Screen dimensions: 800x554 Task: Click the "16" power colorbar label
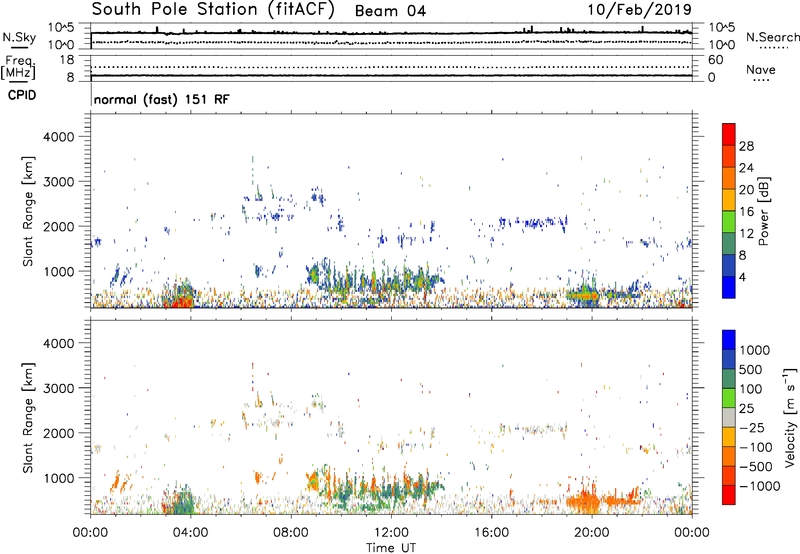point(746,212)
